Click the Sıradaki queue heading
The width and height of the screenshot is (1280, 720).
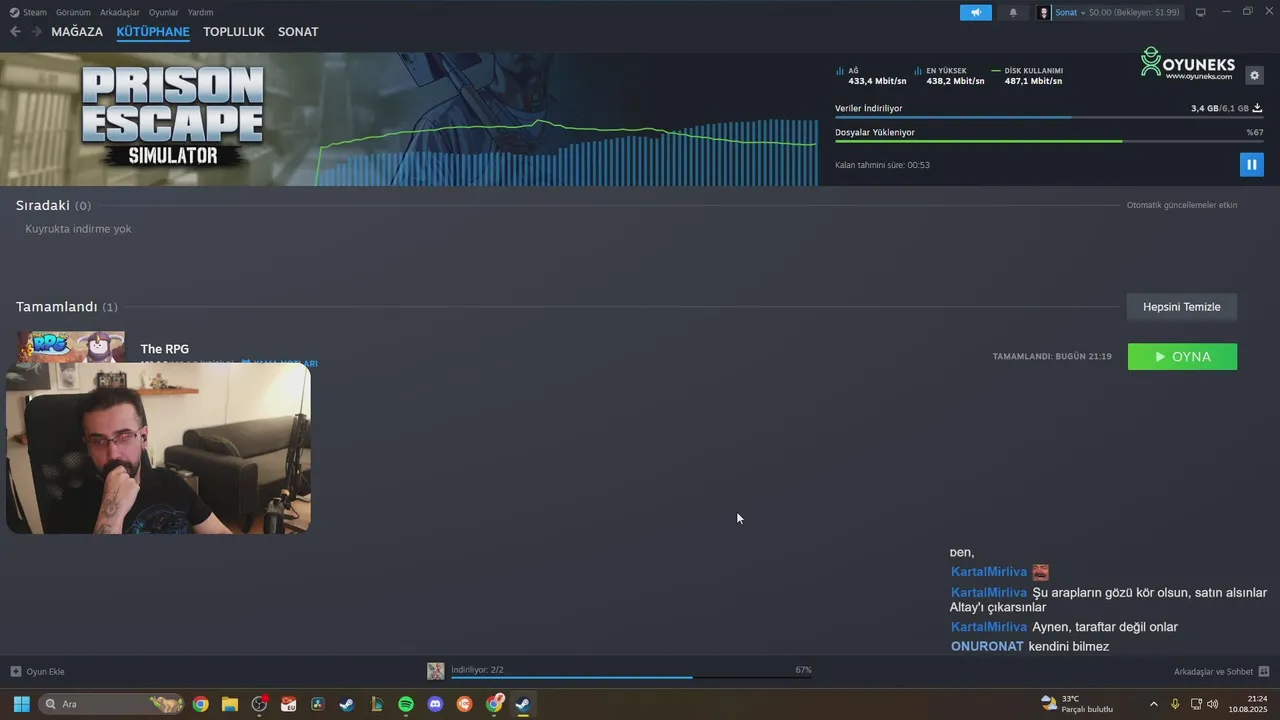pyautogui.click(x=53, y=205)
